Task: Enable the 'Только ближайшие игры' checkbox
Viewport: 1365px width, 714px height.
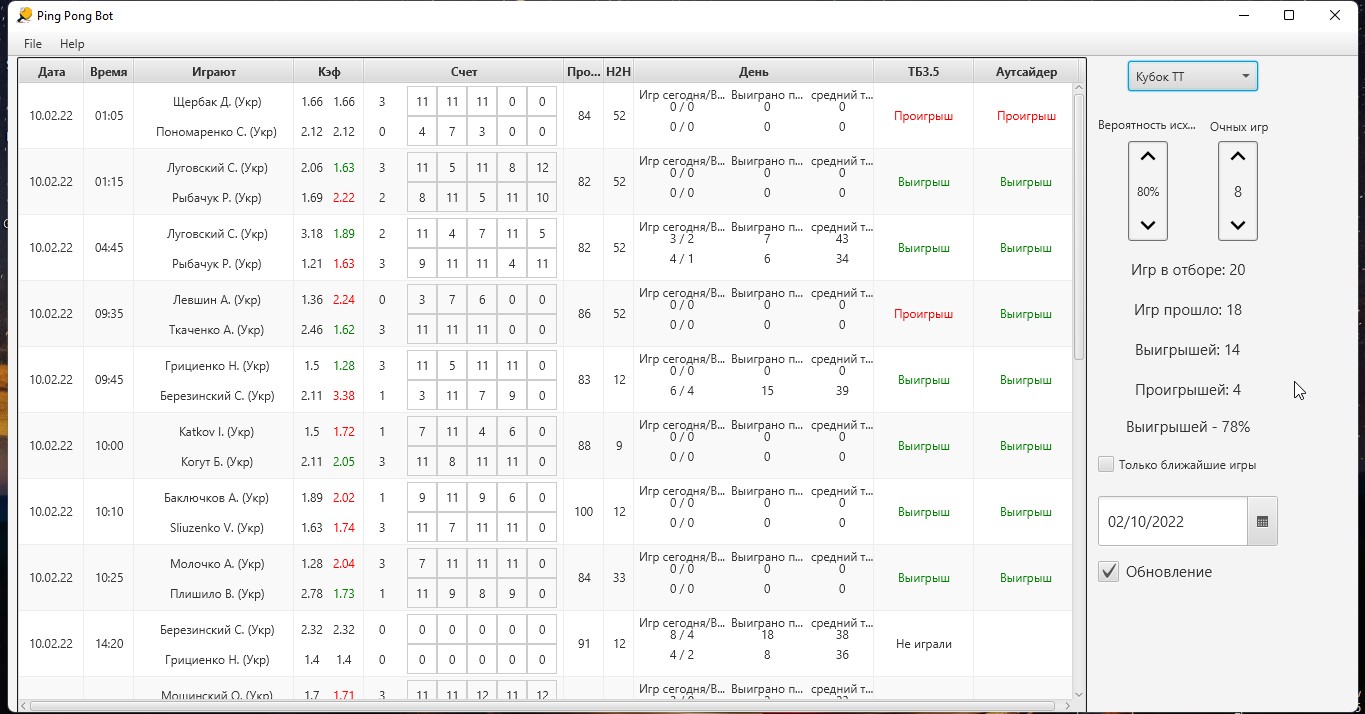Action: point(1106,464)
